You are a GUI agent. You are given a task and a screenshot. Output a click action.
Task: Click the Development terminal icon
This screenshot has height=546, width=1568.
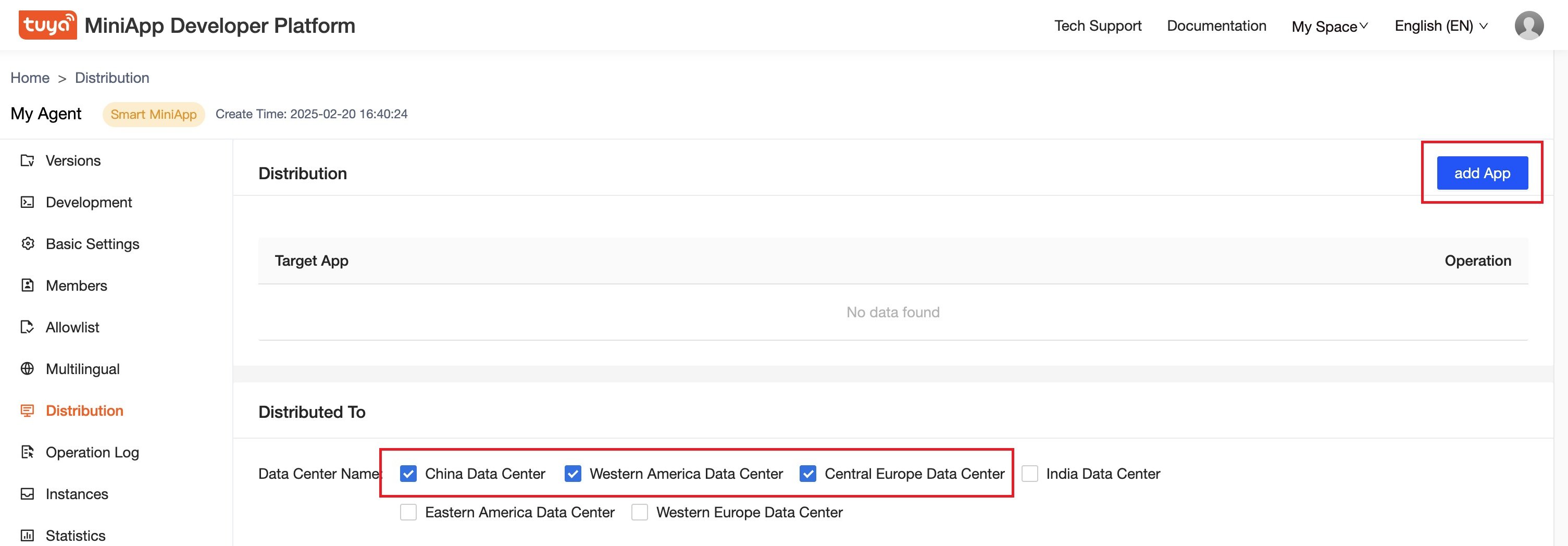click(x=28, y=202)
